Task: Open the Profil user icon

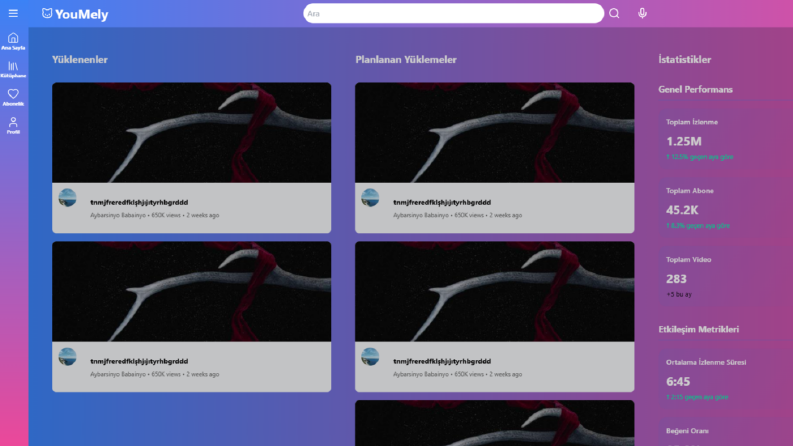Action: [13, 125]
